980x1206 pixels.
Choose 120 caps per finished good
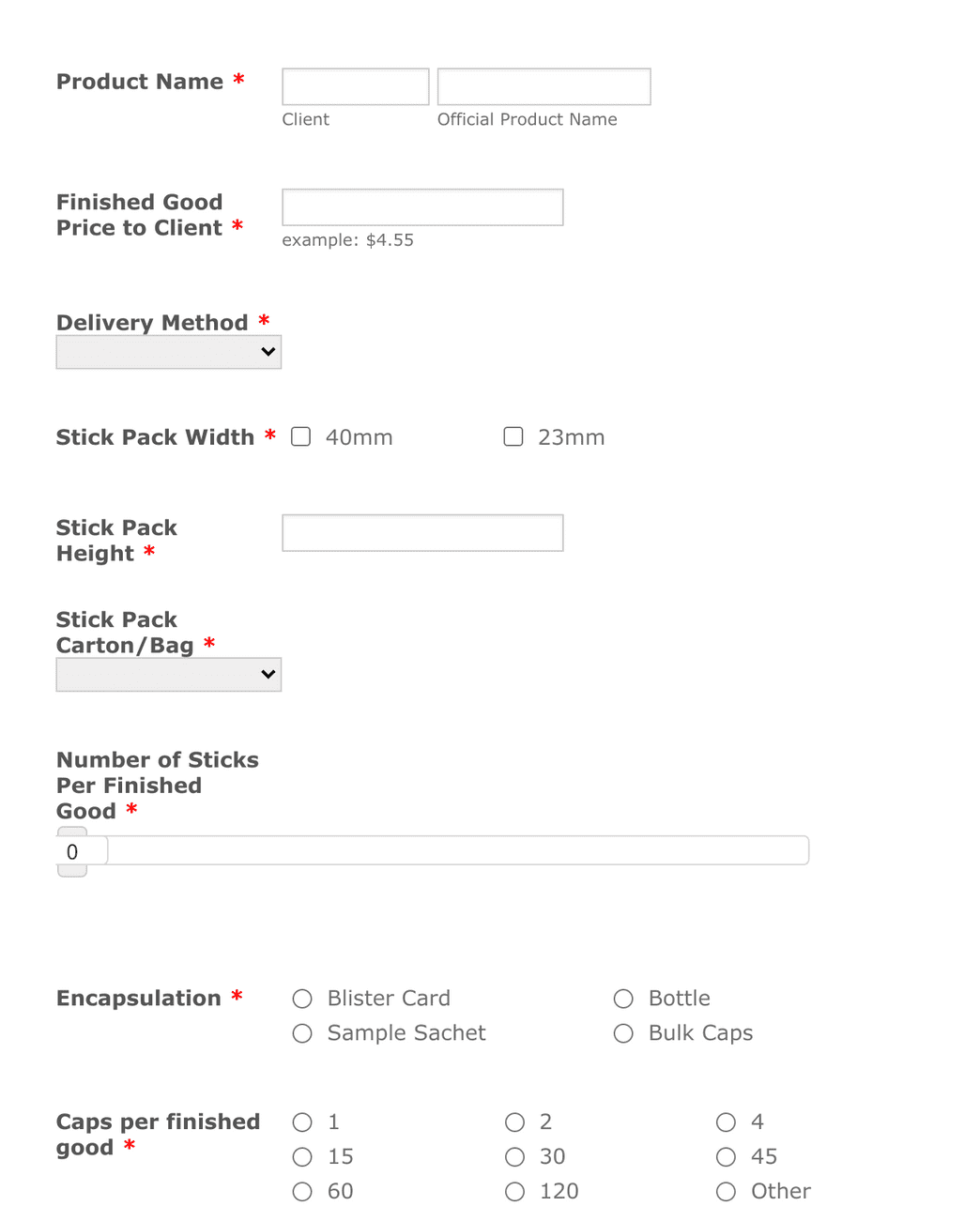[x=514, y=1190]
